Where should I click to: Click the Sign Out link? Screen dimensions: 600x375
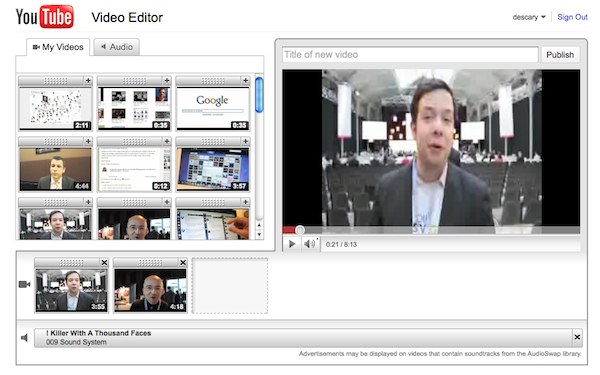[x=572, y=17]
